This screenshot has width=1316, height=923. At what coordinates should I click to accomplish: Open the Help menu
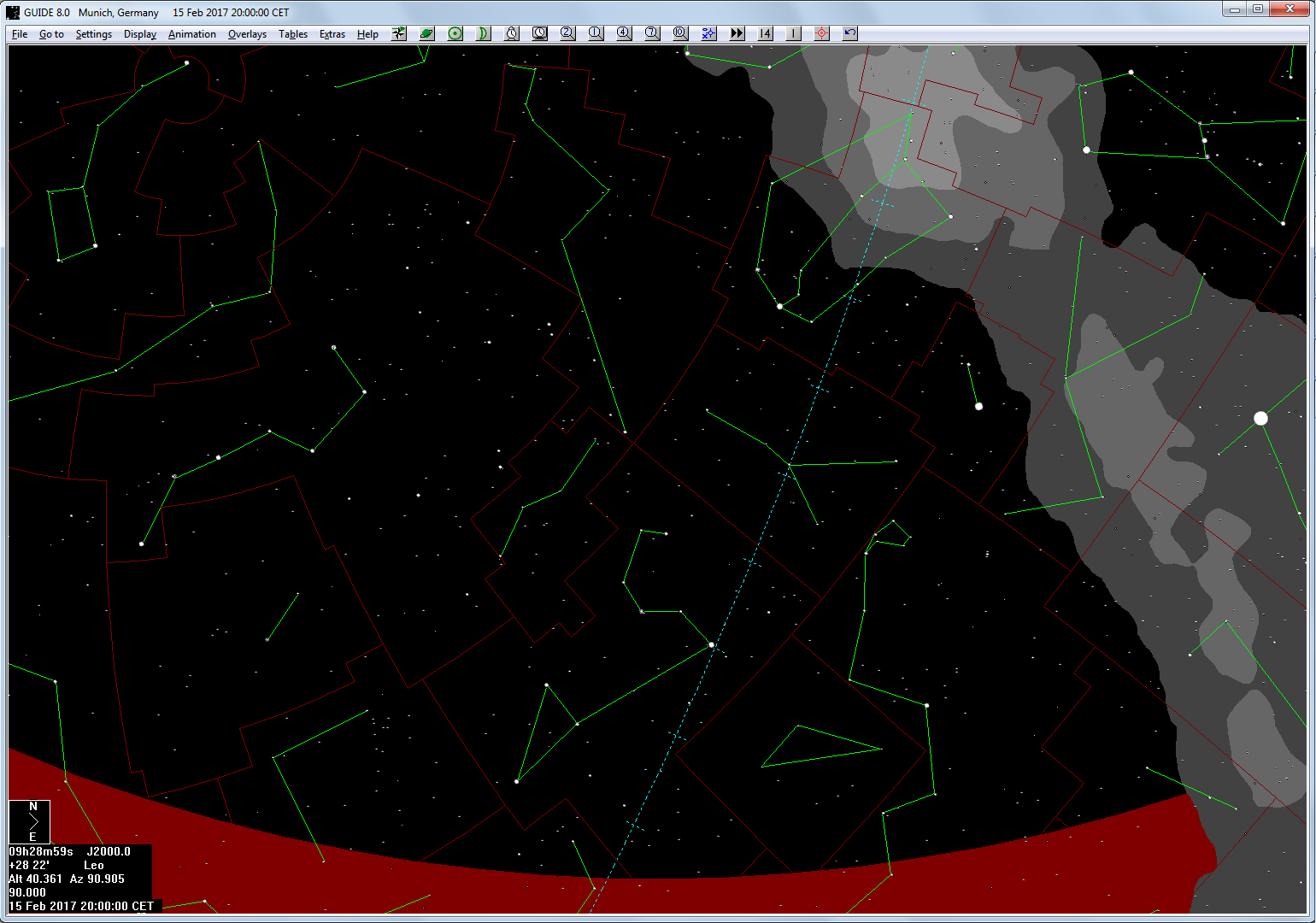coord(368,34)
